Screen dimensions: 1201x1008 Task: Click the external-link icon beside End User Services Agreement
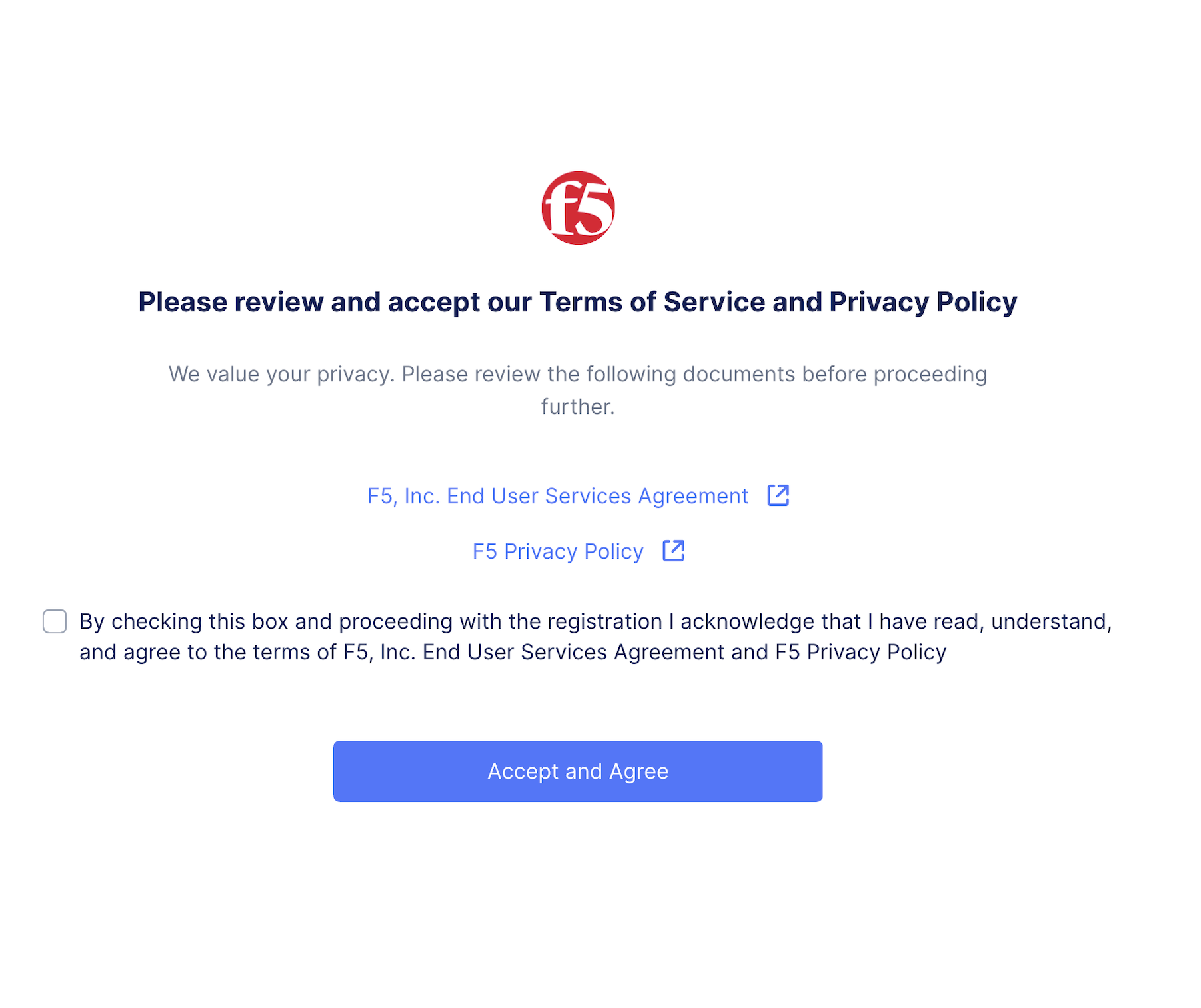coord(778,496)
